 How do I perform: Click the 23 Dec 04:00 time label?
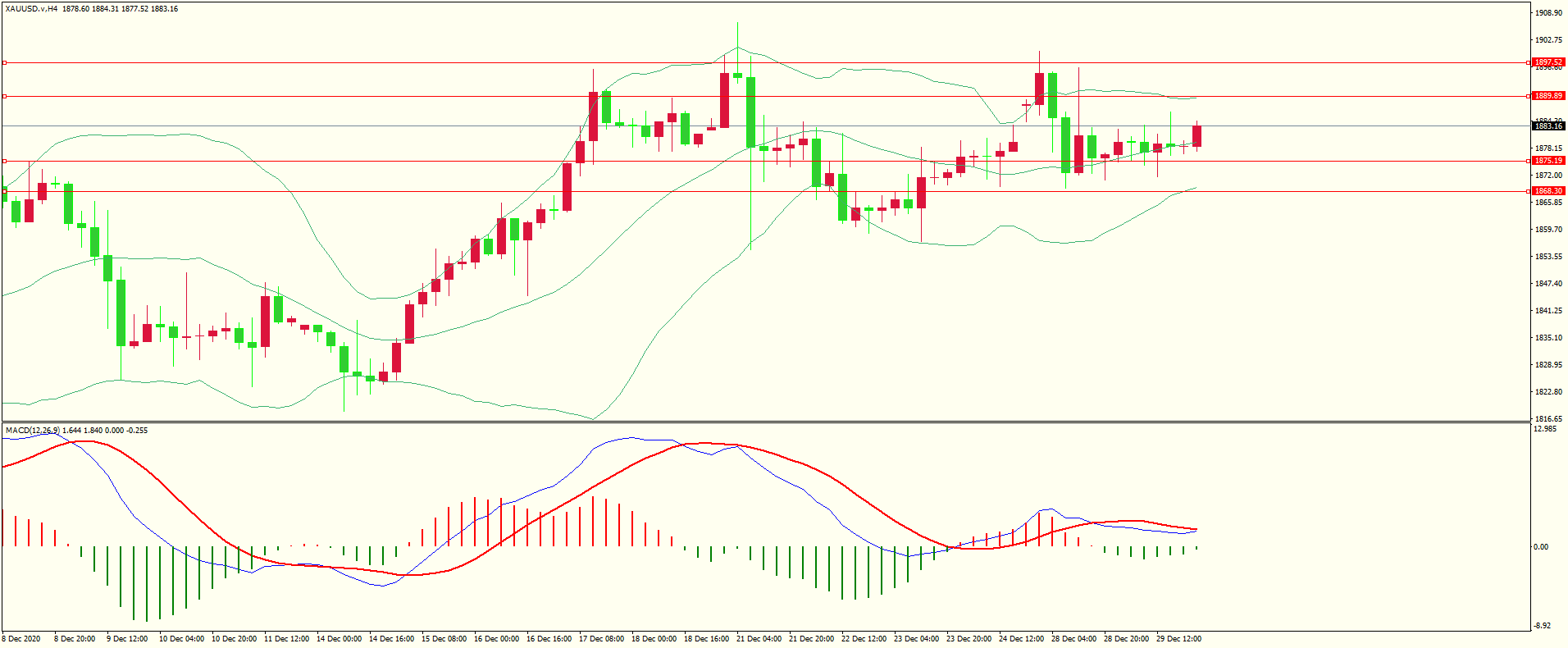tap(916, 639)
